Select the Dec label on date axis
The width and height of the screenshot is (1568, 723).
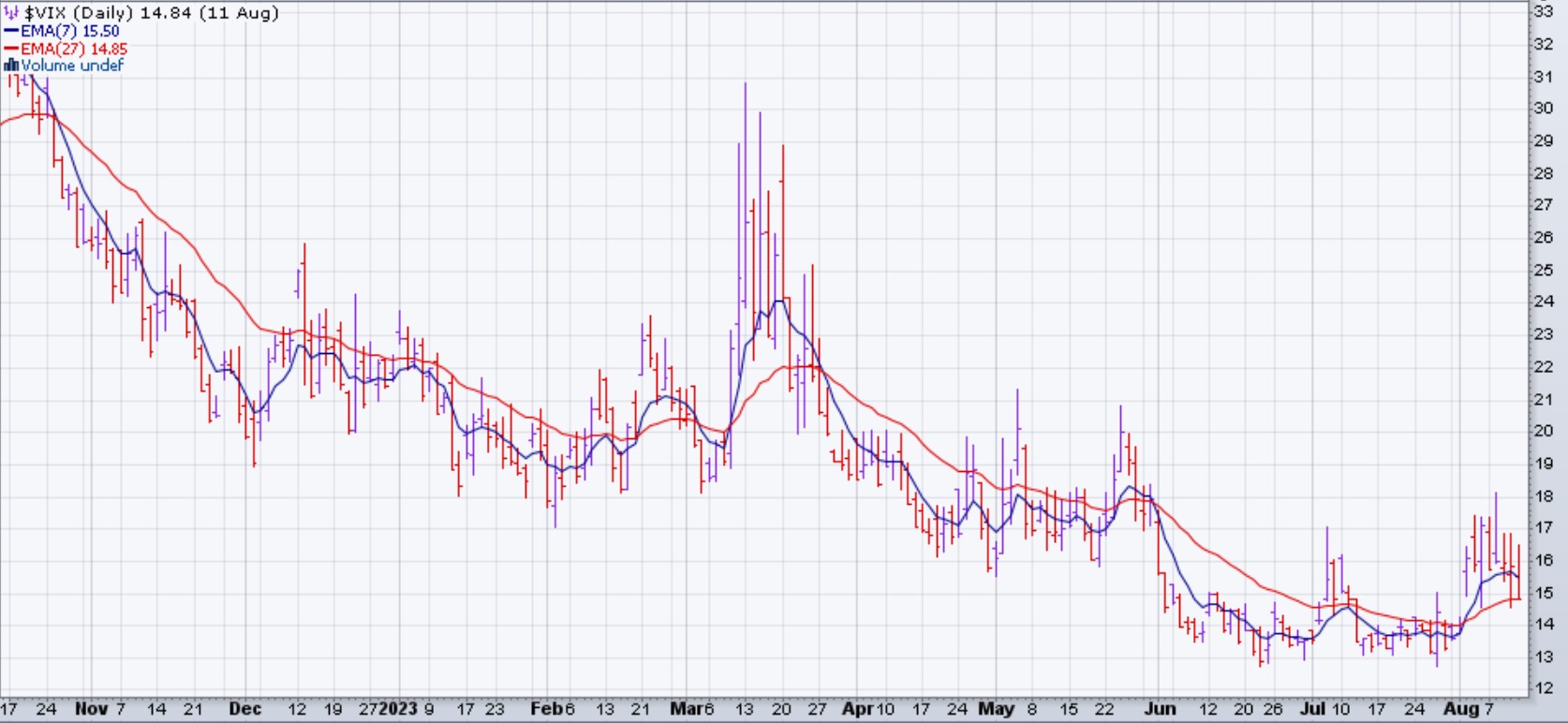244,709
